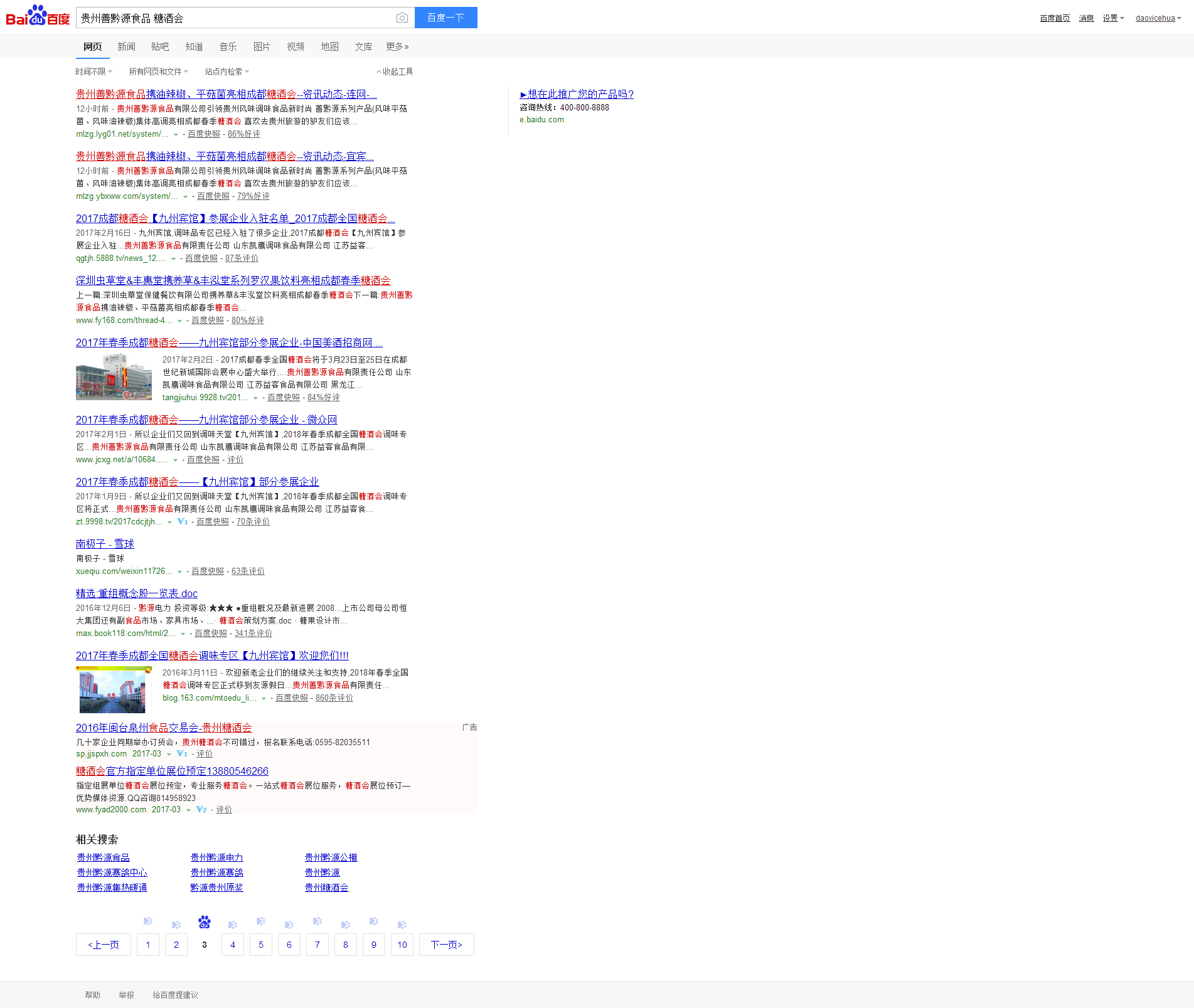The height and width of the screenshot is (1008, 1194).
Task: Open 深圳虫草堂&丰惠堂 result title
Action: click(233, 280)
